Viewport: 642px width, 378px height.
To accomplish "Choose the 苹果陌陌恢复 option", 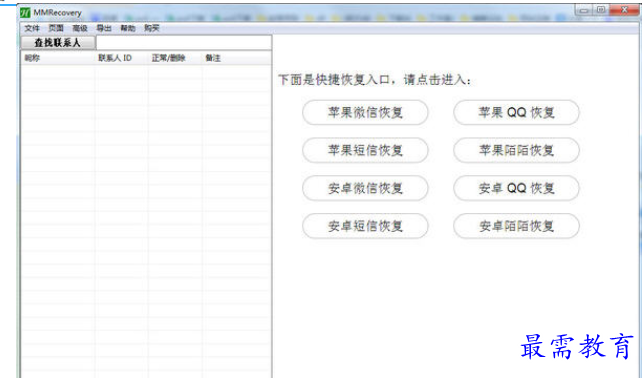I will (x=516, y=150).
